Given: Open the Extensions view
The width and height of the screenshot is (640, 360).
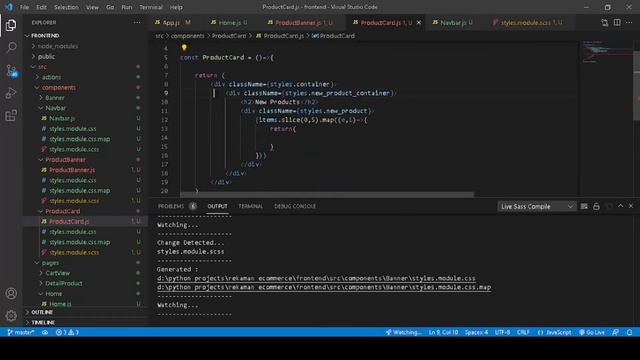Looking at the screenshot, I should pyautogui.click(x=11, y=116).
